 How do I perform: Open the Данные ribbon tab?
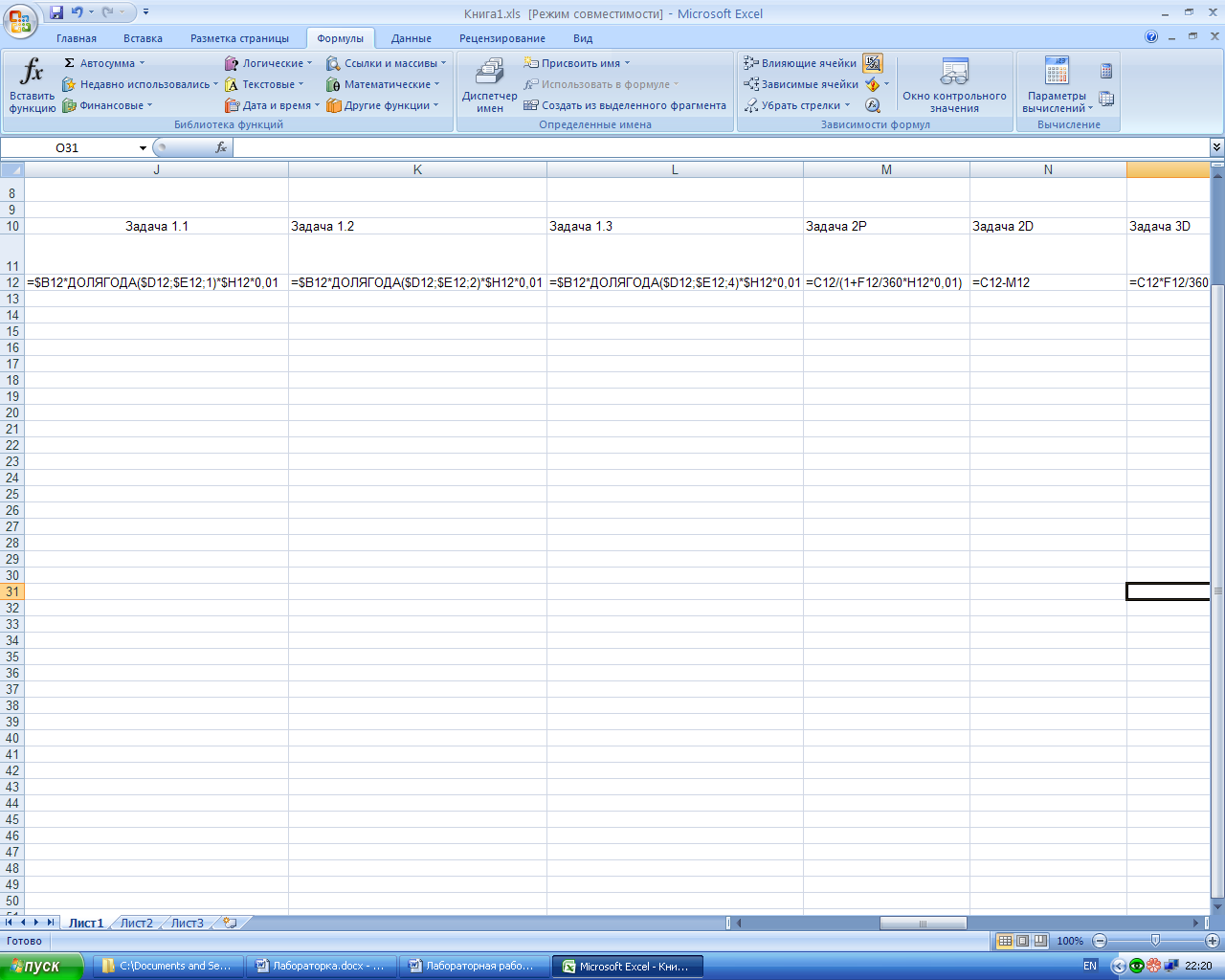(412, 38)
